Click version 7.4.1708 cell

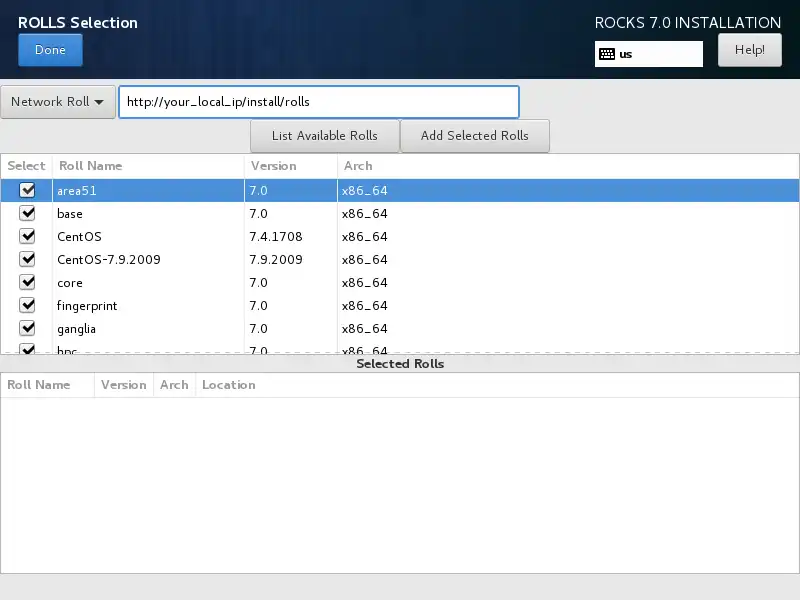pos(276,237)
